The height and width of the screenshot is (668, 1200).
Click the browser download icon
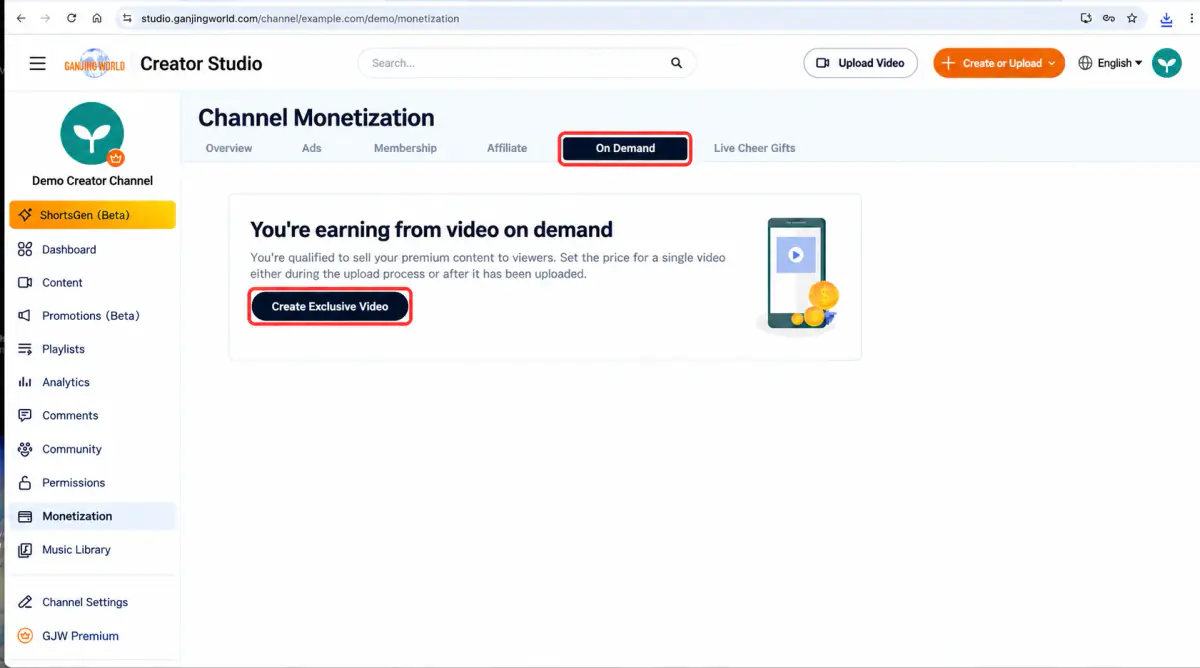[x=1166, y=18]
